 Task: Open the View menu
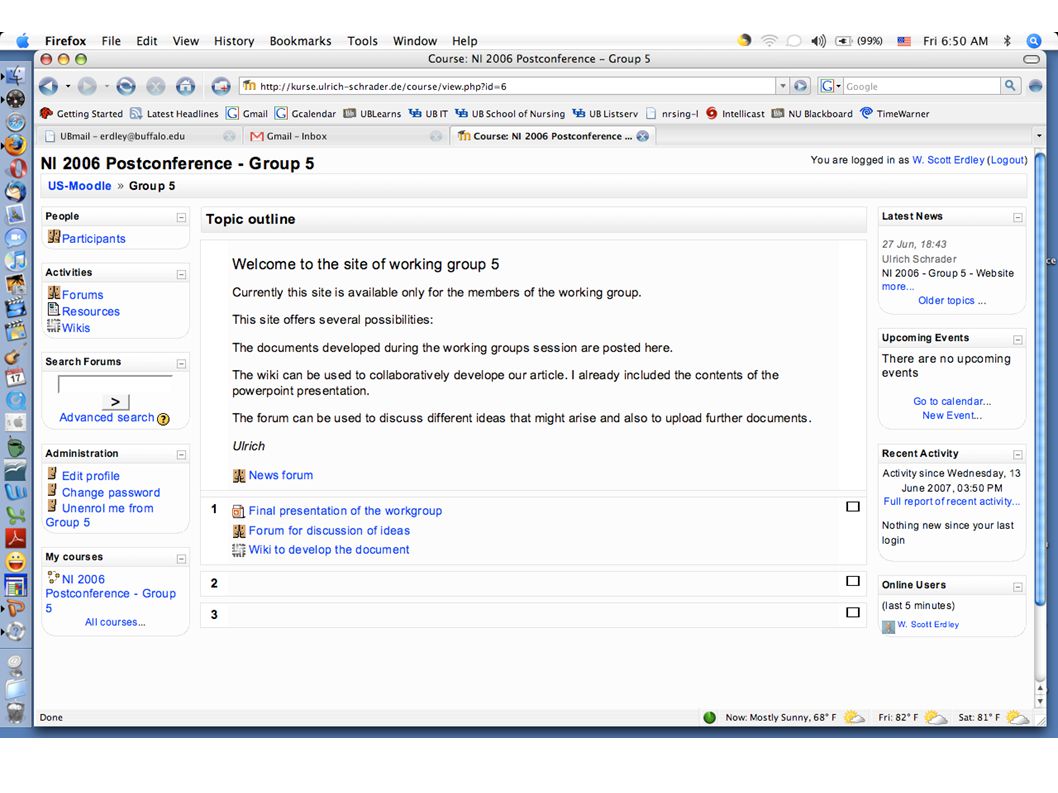(186, 40)
